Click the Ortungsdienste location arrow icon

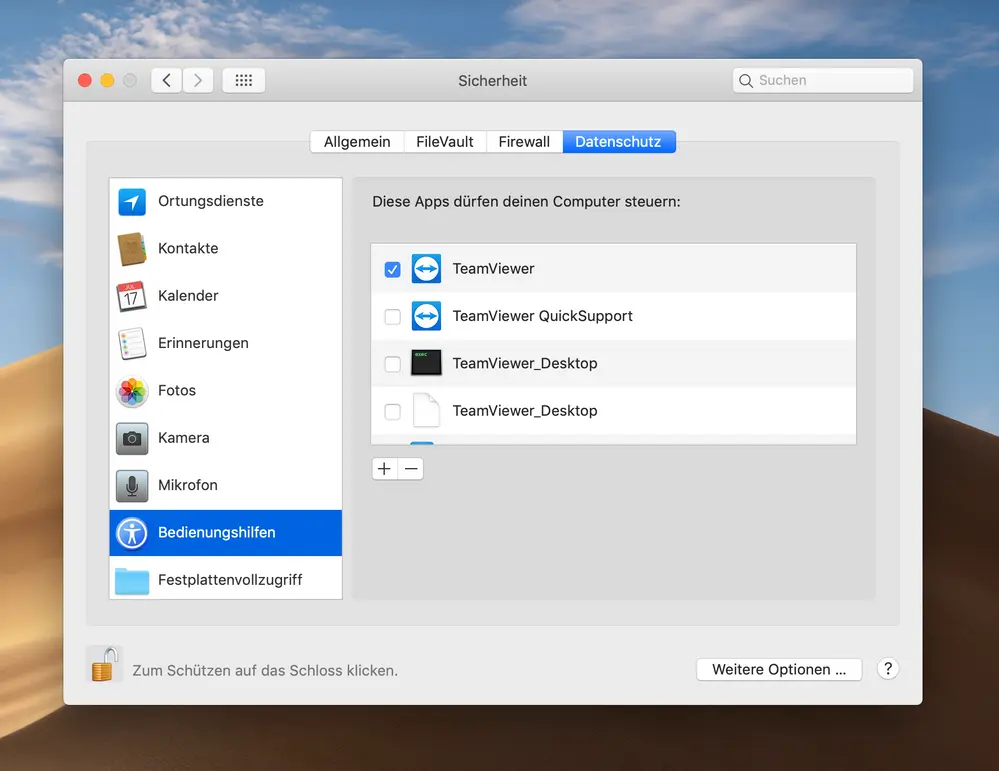pyautogui.click(x=132, y=202)
